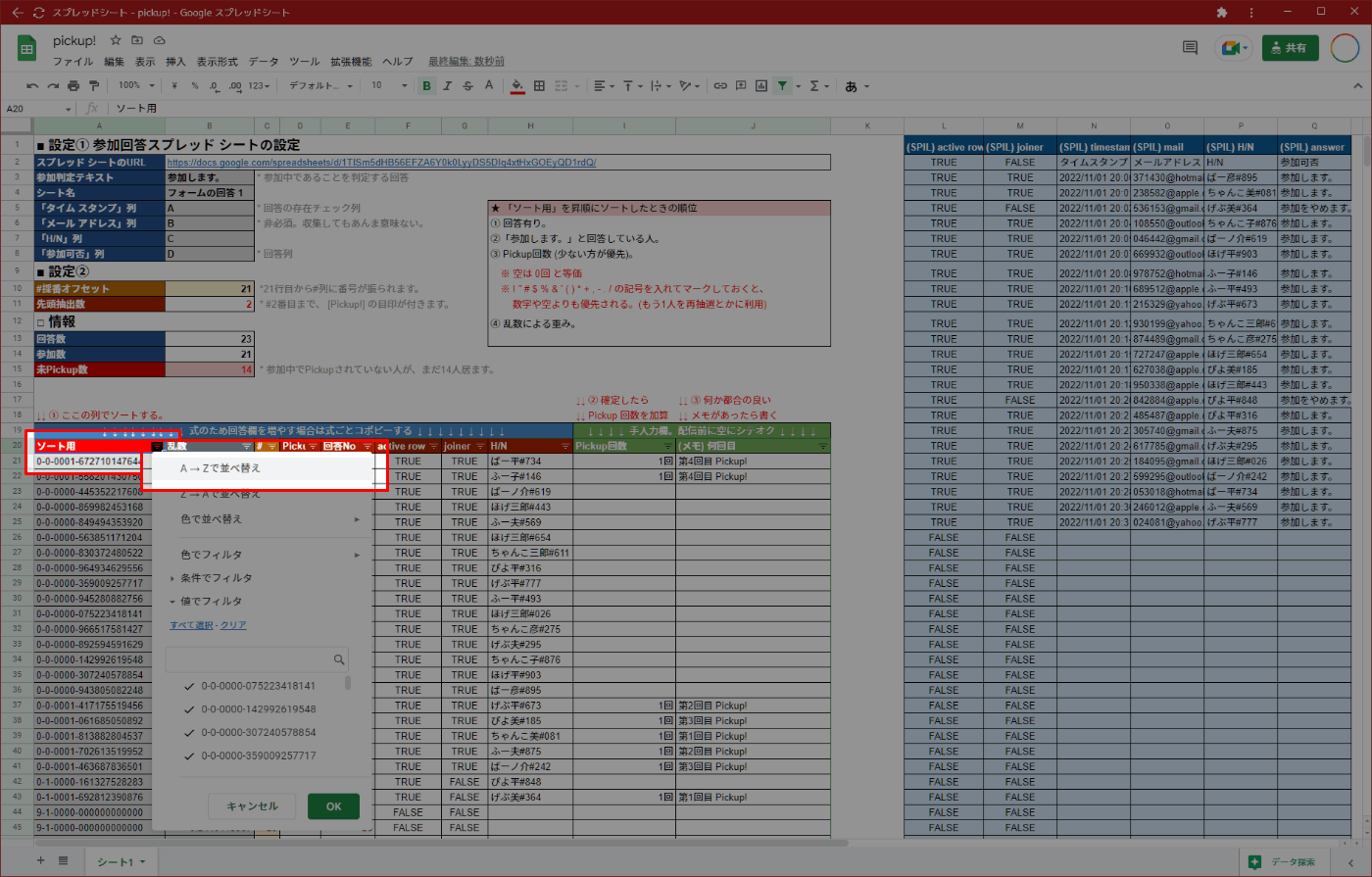Open the 挿入 menu
This screenshot has width=1372, height=877.
(175, 62)
